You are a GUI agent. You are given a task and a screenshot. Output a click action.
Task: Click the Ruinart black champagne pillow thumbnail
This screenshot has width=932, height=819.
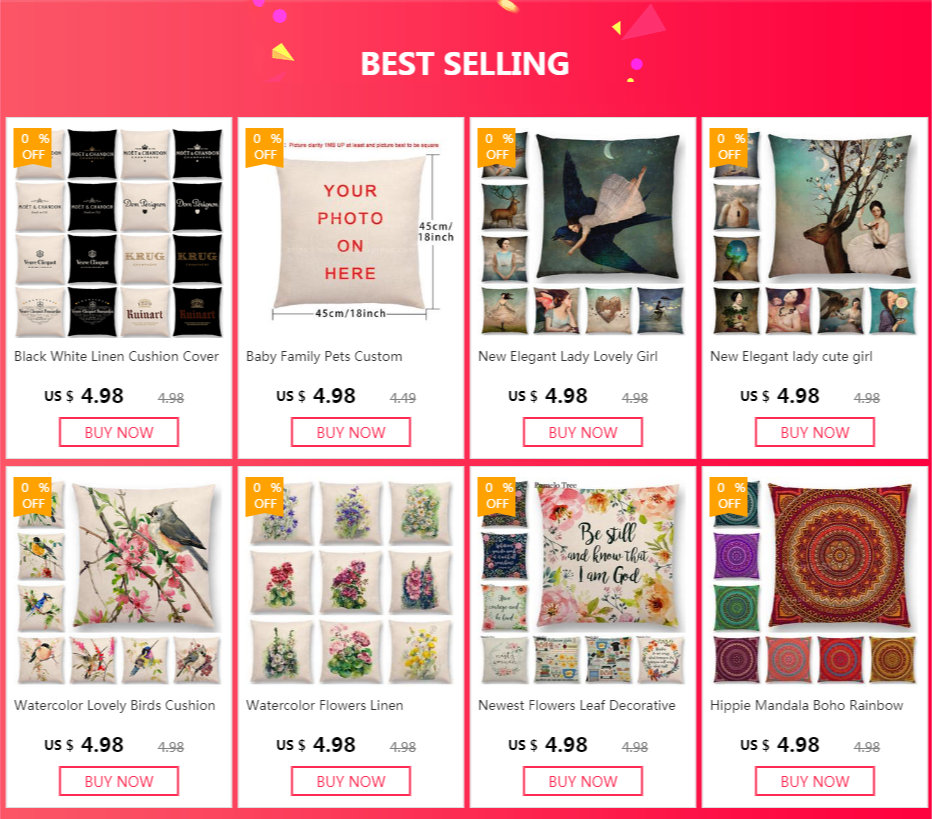197,313
